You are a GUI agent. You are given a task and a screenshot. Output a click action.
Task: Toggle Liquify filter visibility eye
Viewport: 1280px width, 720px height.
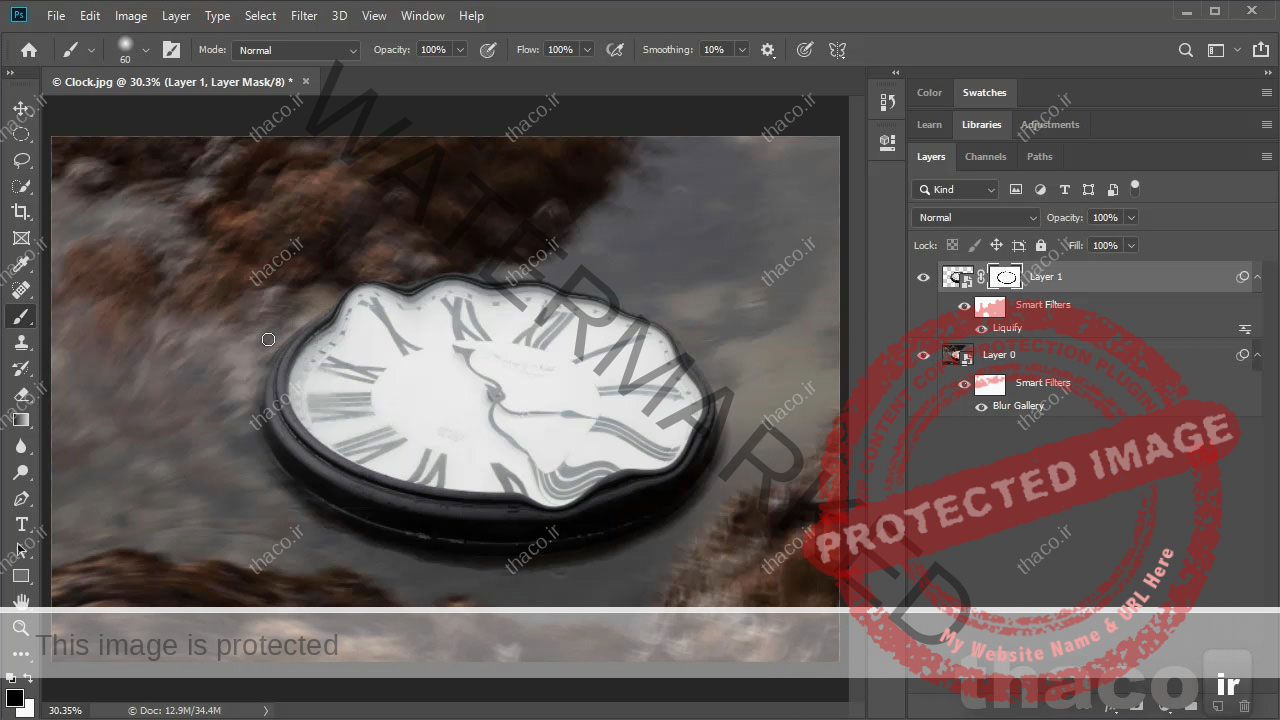click(x=981, y=328)
